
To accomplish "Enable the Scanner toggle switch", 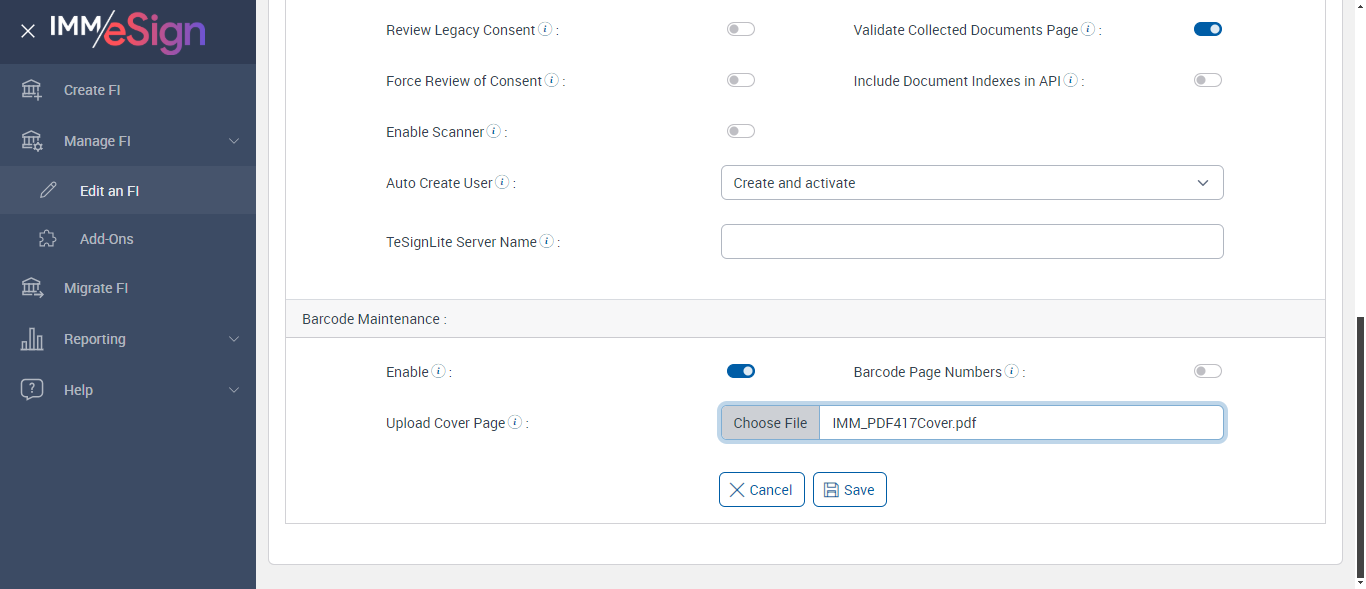I will 740,131.
